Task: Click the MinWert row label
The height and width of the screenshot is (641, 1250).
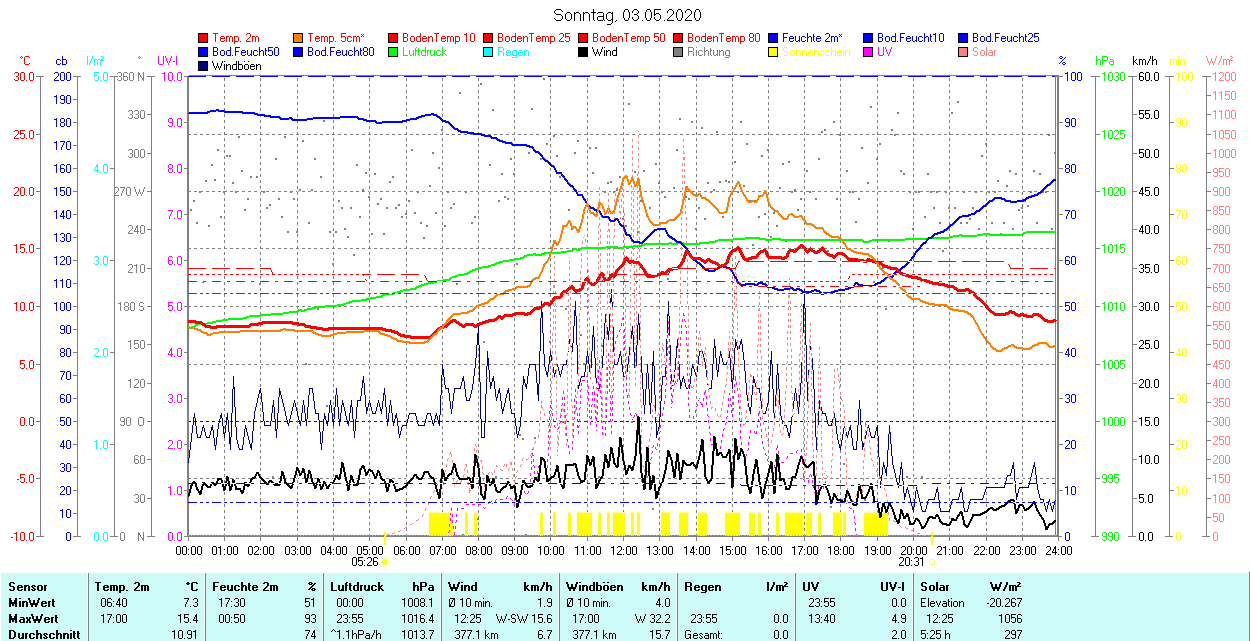Action: pos(31,603)
